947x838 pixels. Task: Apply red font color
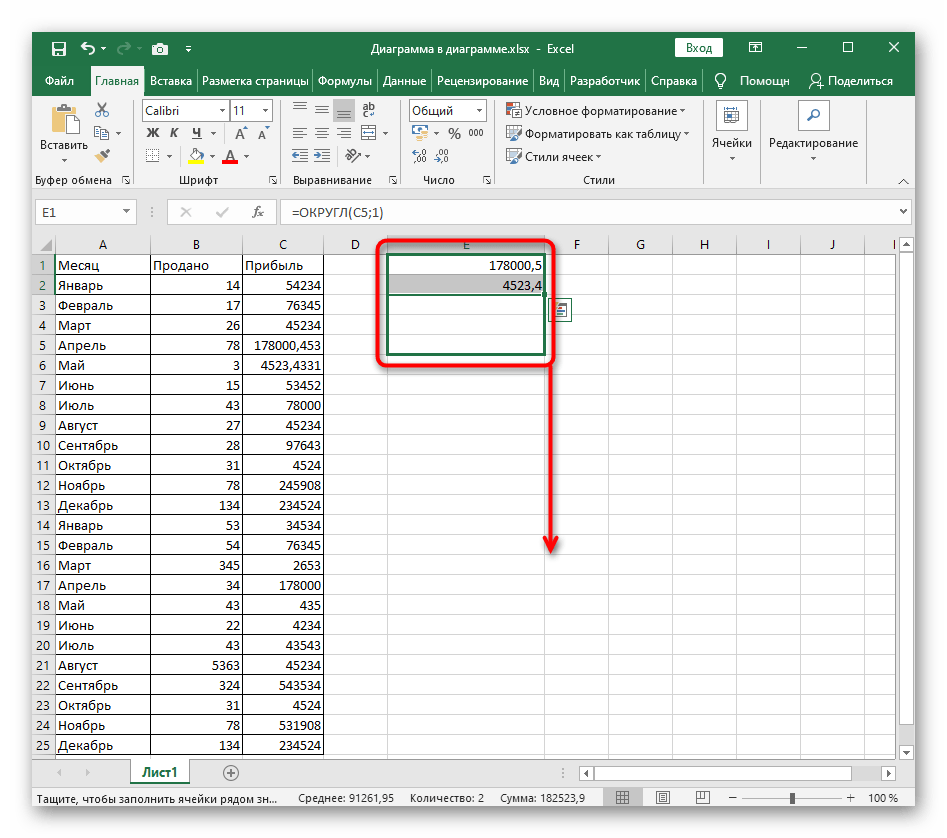(230, 156)
